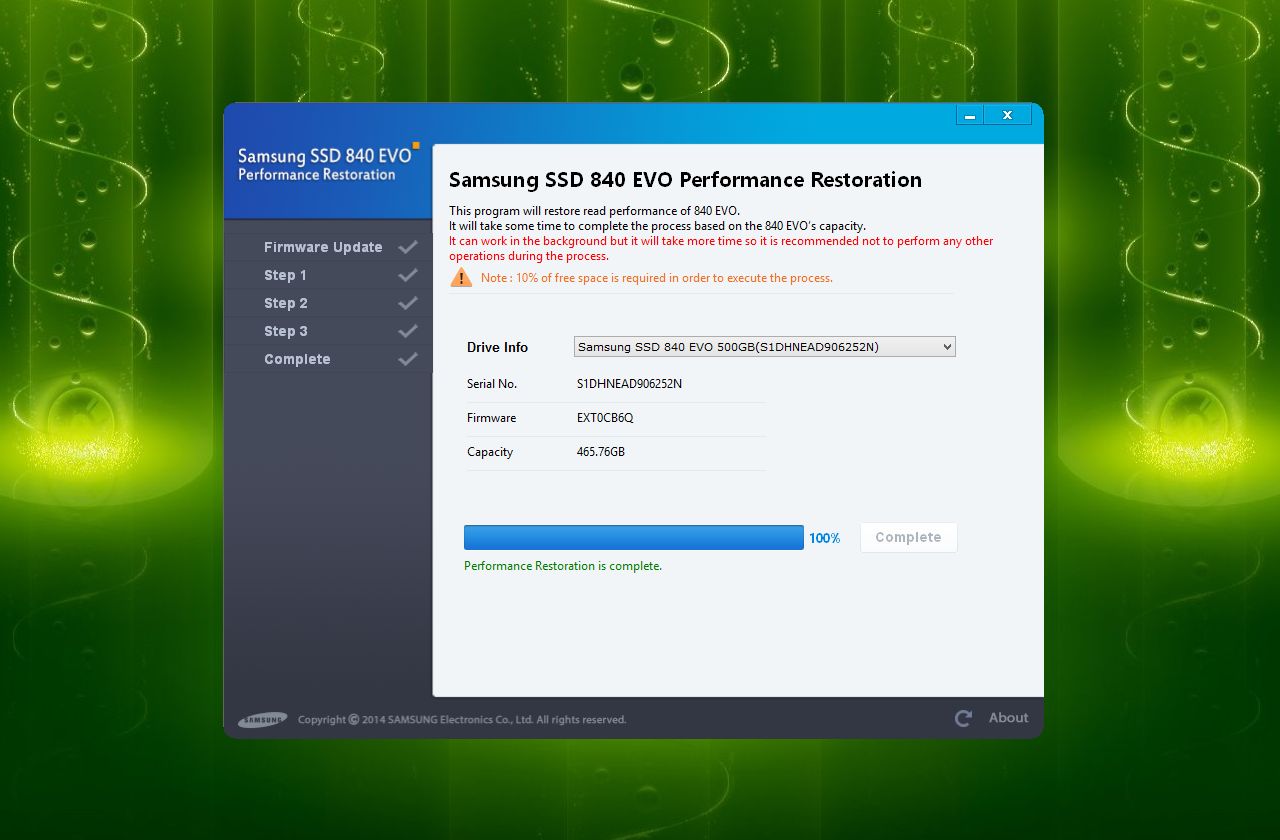Click the note about 10% free space

click(656, 278)
